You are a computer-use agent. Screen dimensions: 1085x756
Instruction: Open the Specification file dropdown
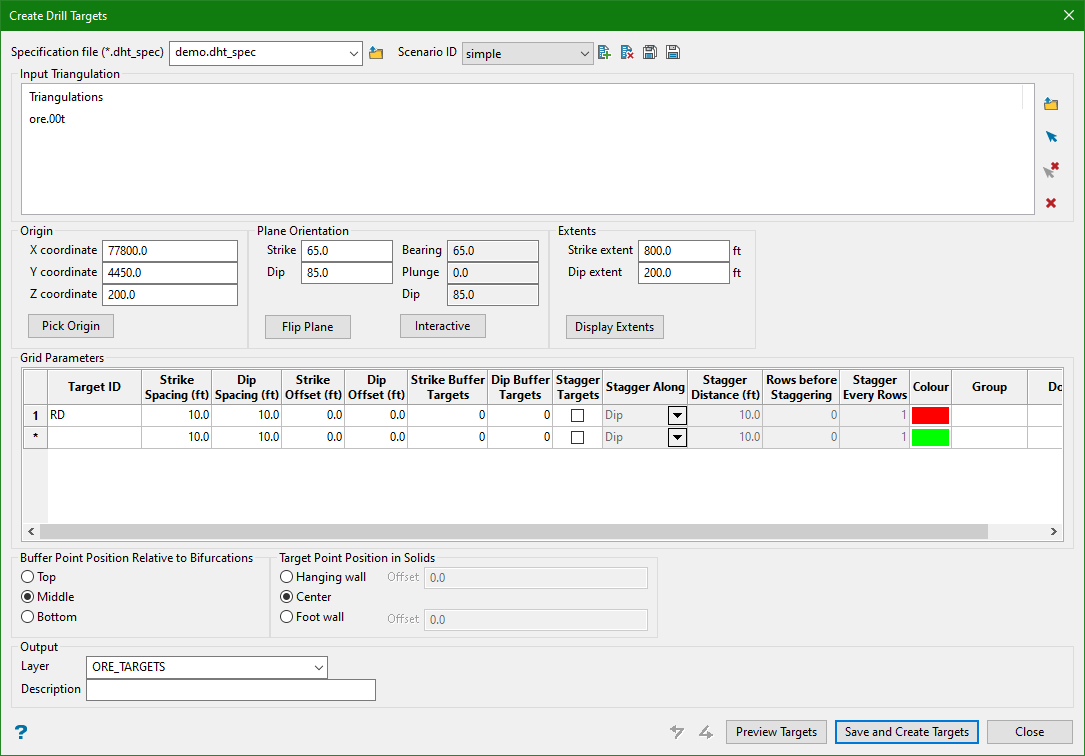(x=354, y=53)
